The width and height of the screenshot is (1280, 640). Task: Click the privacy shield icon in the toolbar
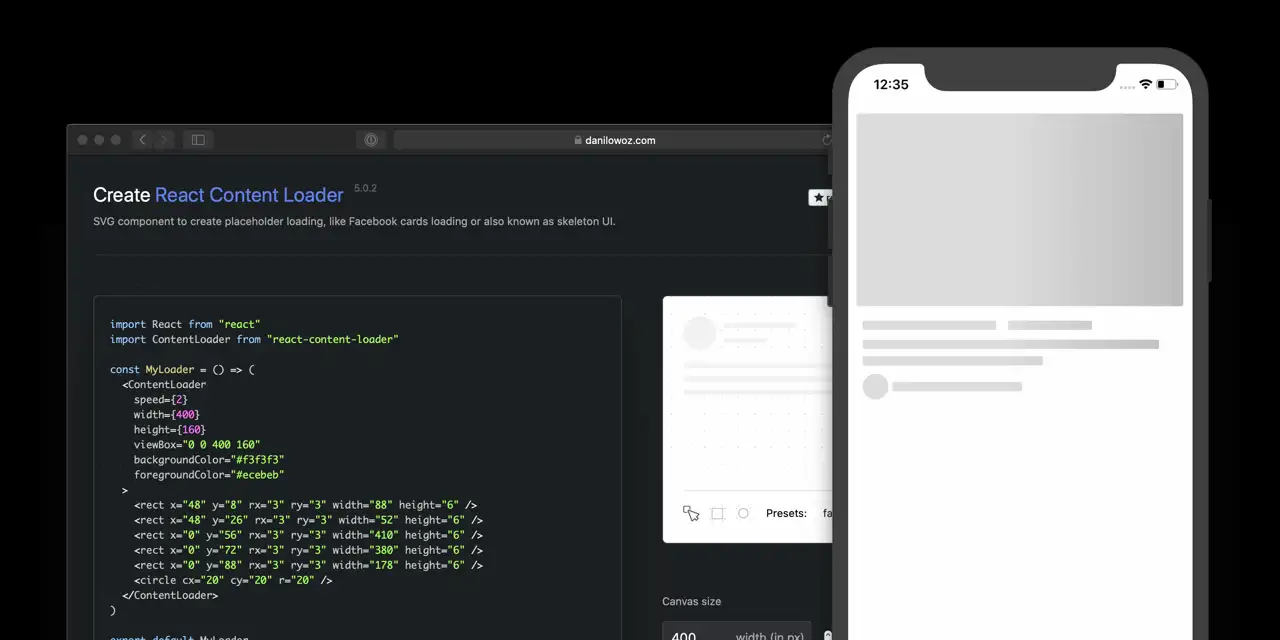pos(371,140)
